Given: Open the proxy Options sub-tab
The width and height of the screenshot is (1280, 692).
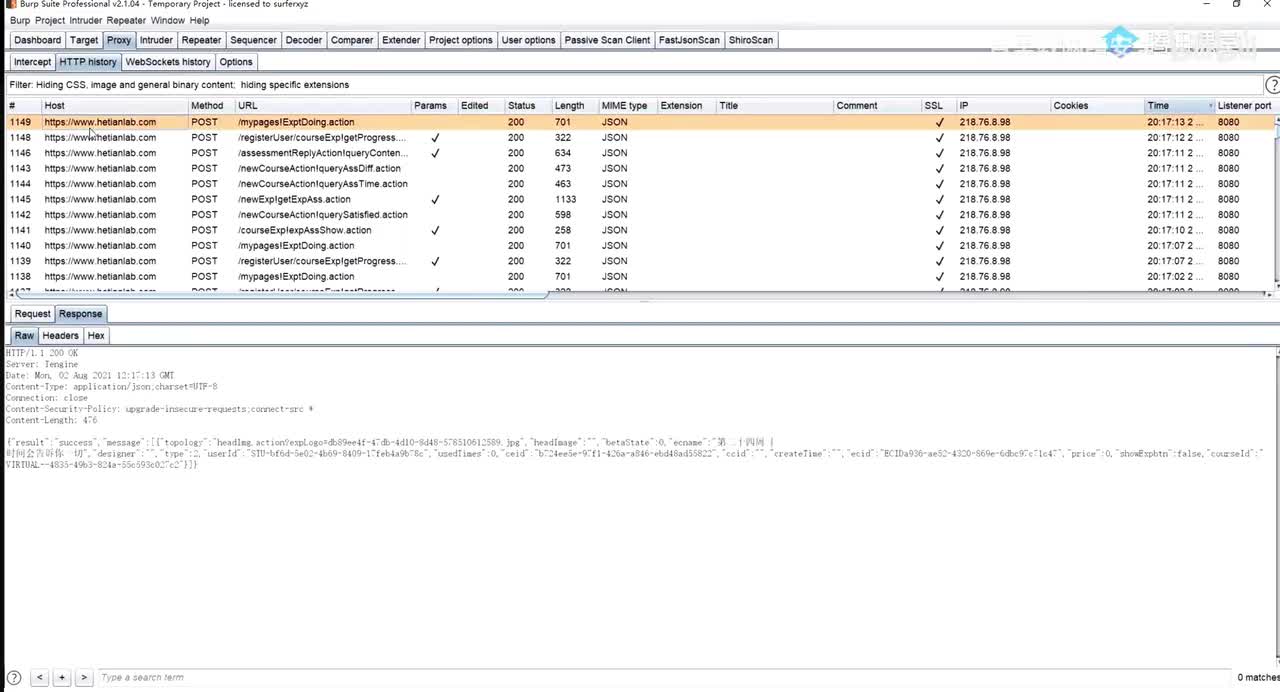Looking at the screenshot, I should (236, 62).
